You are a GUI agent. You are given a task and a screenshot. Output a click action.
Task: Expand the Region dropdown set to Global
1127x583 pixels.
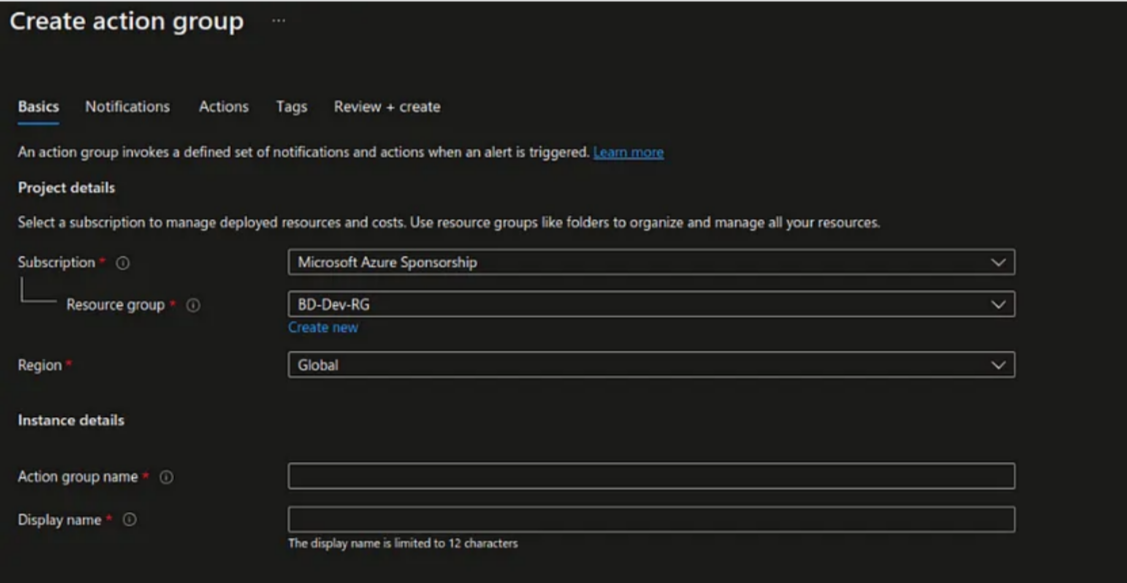pyautogui.click(x=650, y=365)
